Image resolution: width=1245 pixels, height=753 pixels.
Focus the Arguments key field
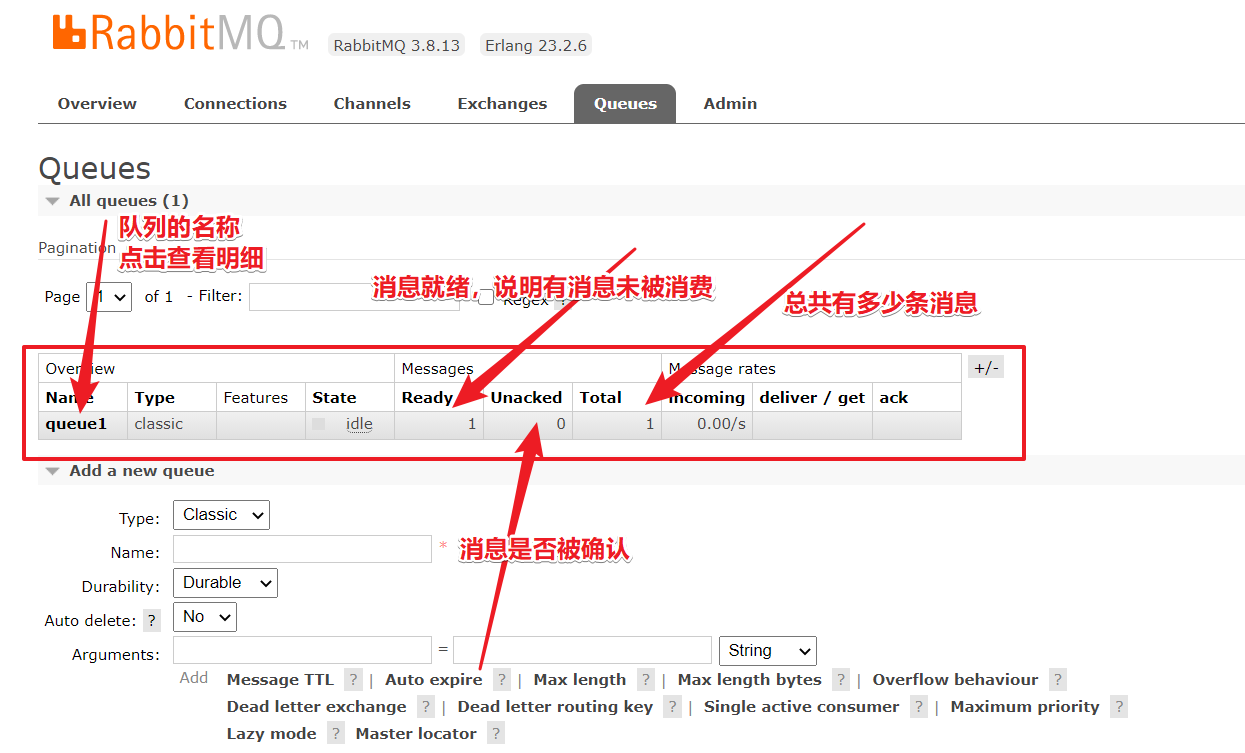(x=302, y=650)
